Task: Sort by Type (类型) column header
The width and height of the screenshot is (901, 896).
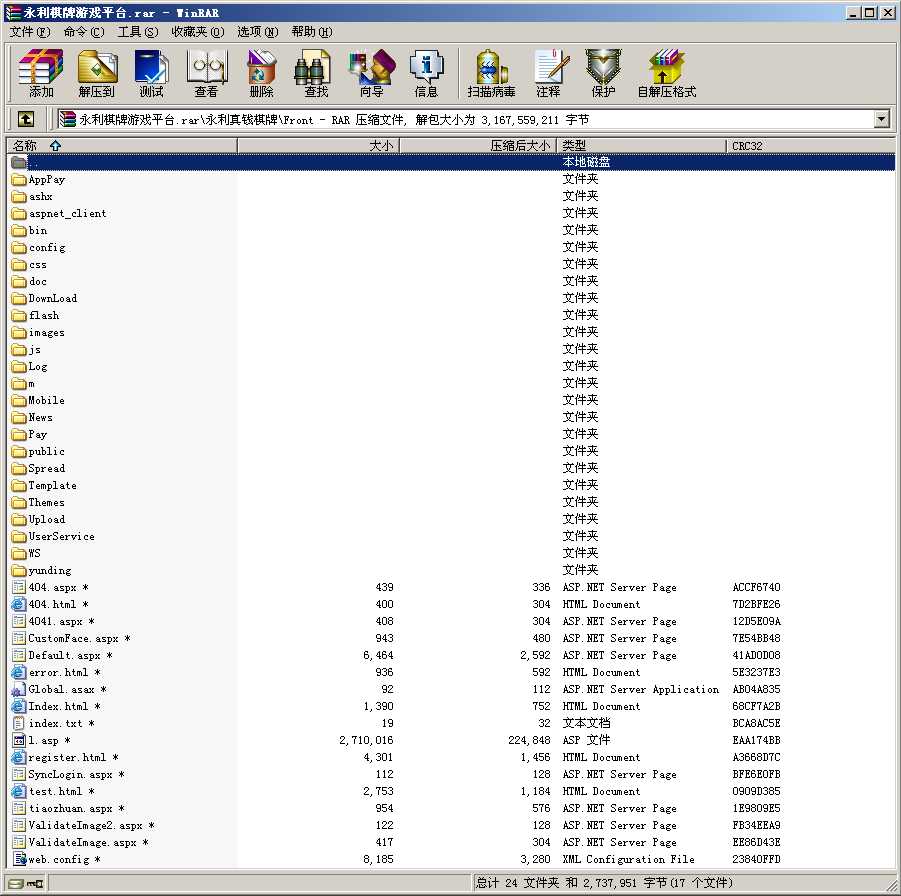Action: [641, 146]
